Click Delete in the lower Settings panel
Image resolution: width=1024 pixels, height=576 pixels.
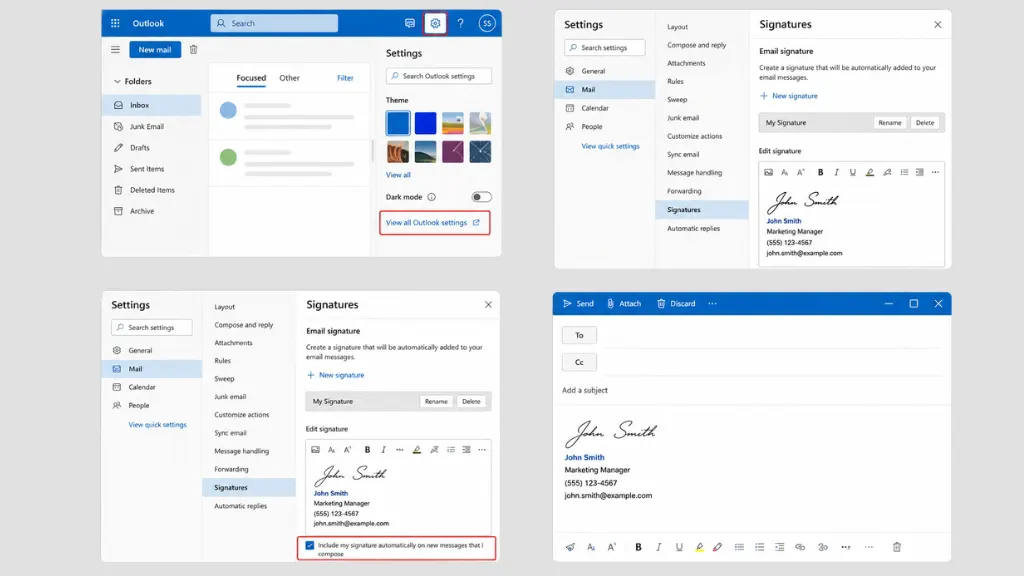(x=471, y=402)
